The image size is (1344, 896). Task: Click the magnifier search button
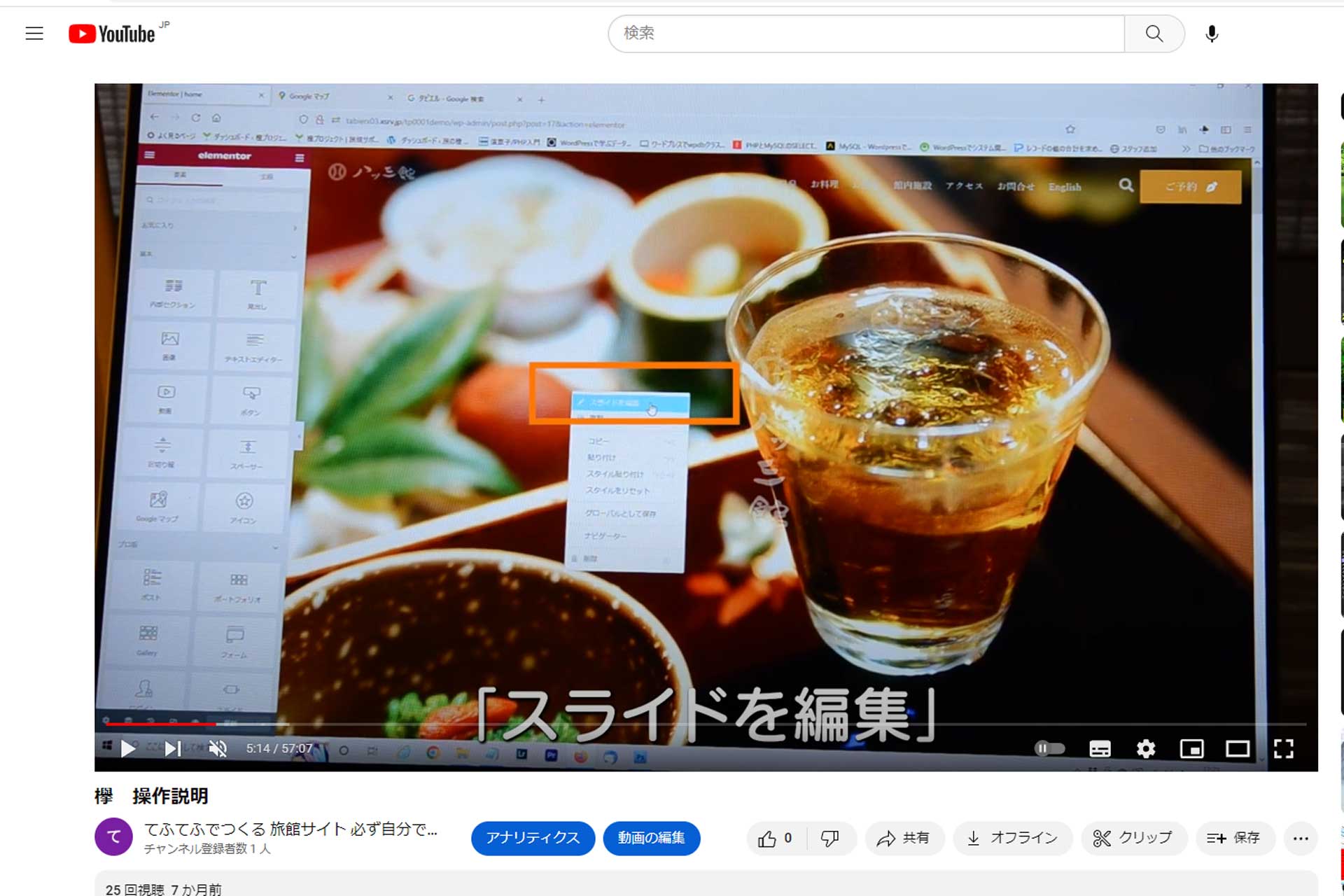[1154, 34]
